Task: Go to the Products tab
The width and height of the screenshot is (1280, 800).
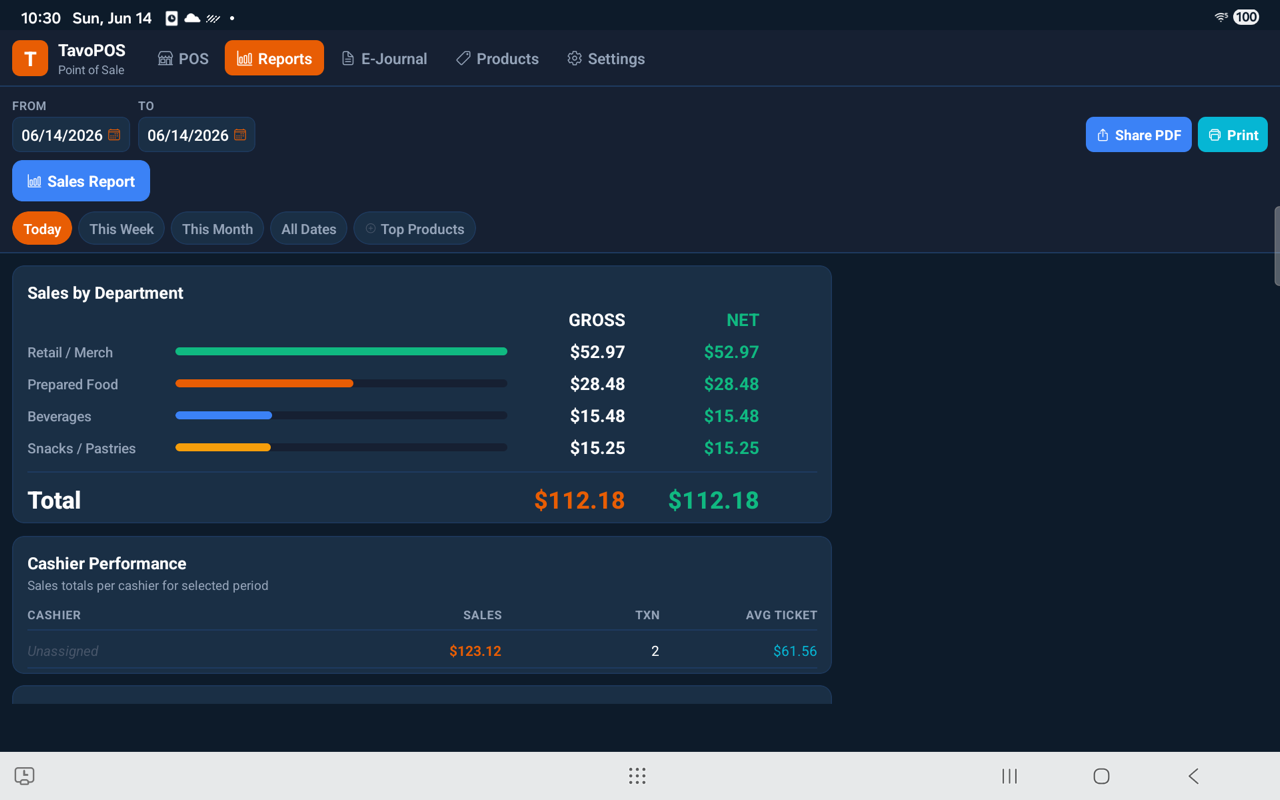Action: coord(497,58)
